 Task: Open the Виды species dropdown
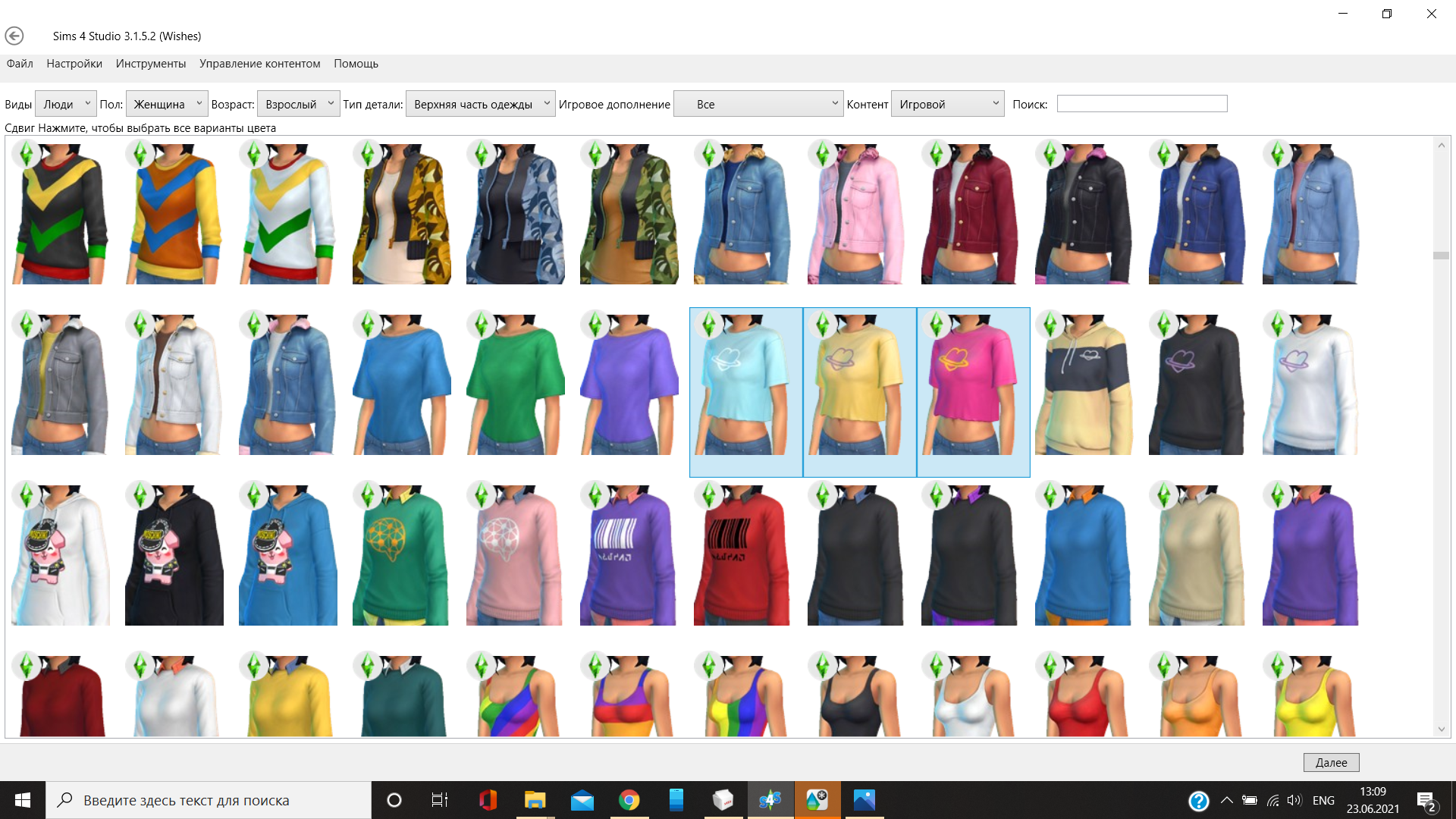(66, 104)
